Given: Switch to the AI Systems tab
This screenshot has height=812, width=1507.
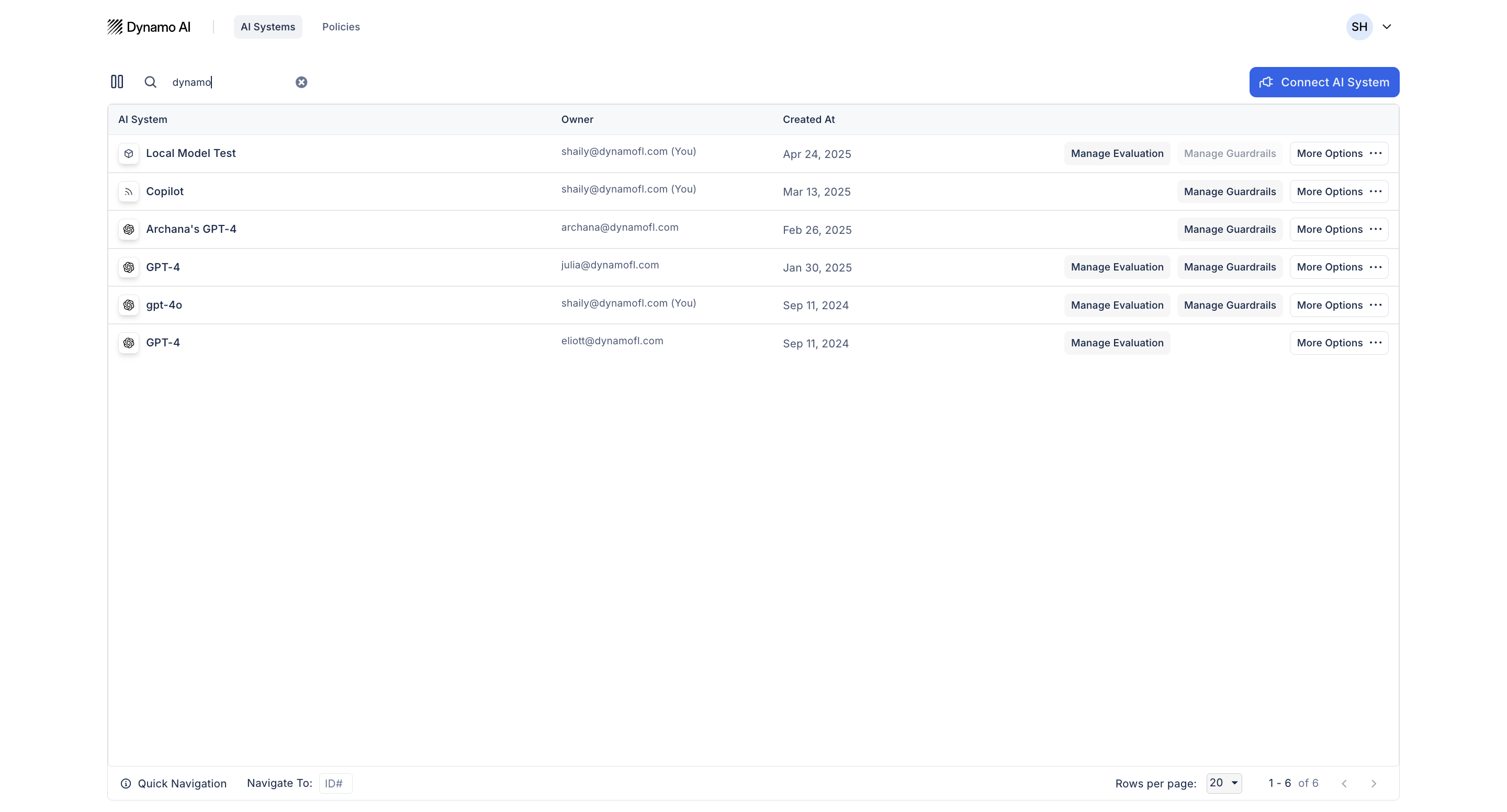Looking at the screenshot, I should click(x=268, y=27).
